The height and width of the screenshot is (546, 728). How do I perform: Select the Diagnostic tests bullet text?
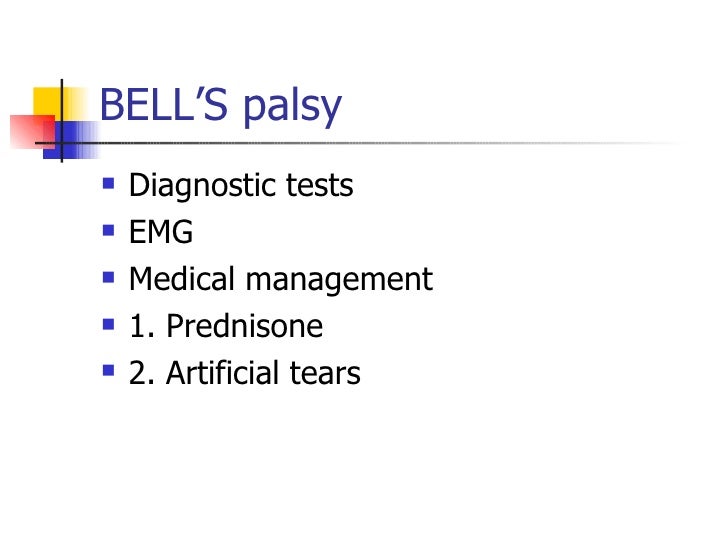pyautogui.click(x=241, y=186)
